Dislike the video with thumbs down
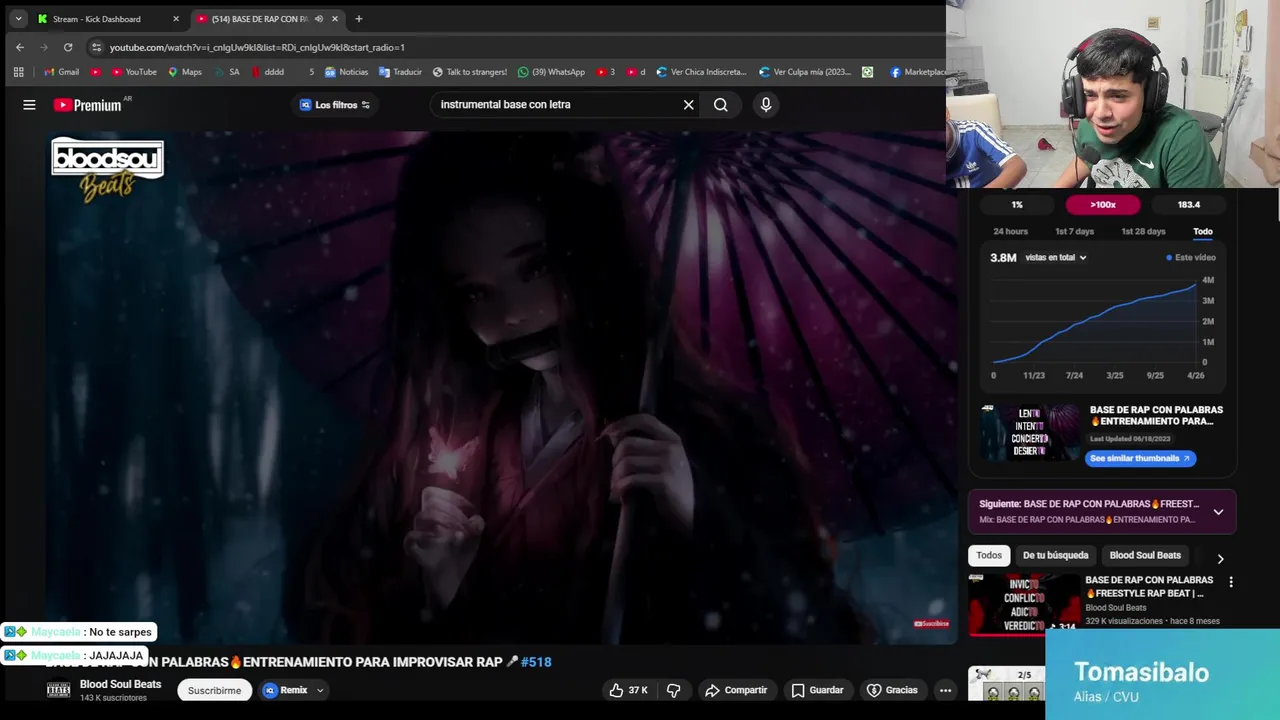 (674, 690)
